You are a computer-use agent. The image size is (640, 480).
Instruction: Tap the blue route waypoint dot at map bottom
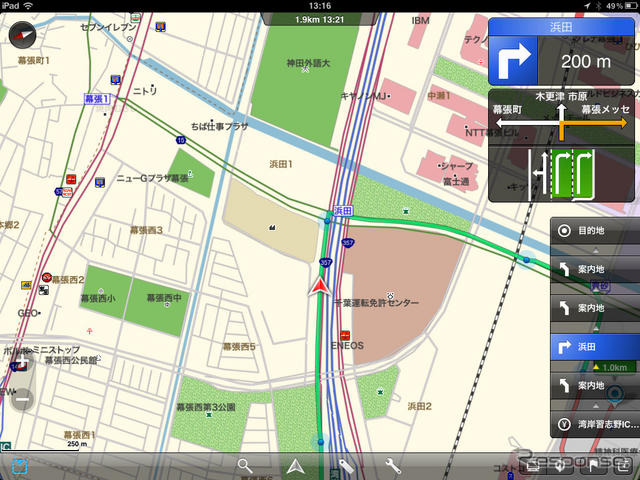point(320,442)
